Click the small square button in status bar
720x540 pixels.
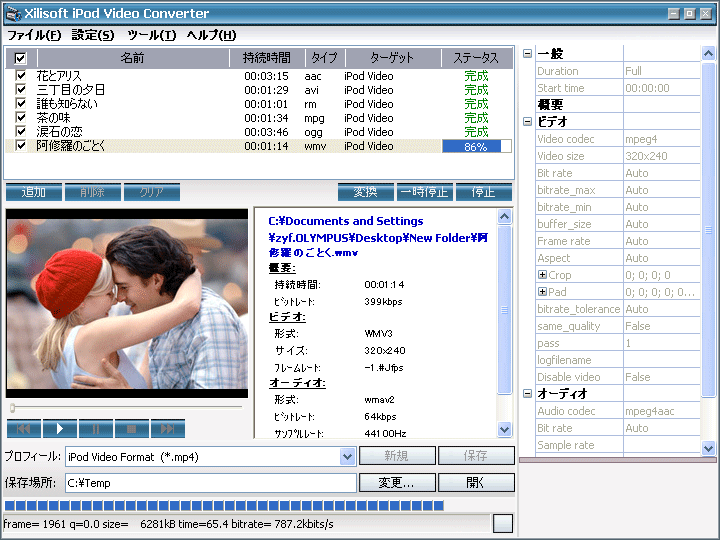click(502, 523)
